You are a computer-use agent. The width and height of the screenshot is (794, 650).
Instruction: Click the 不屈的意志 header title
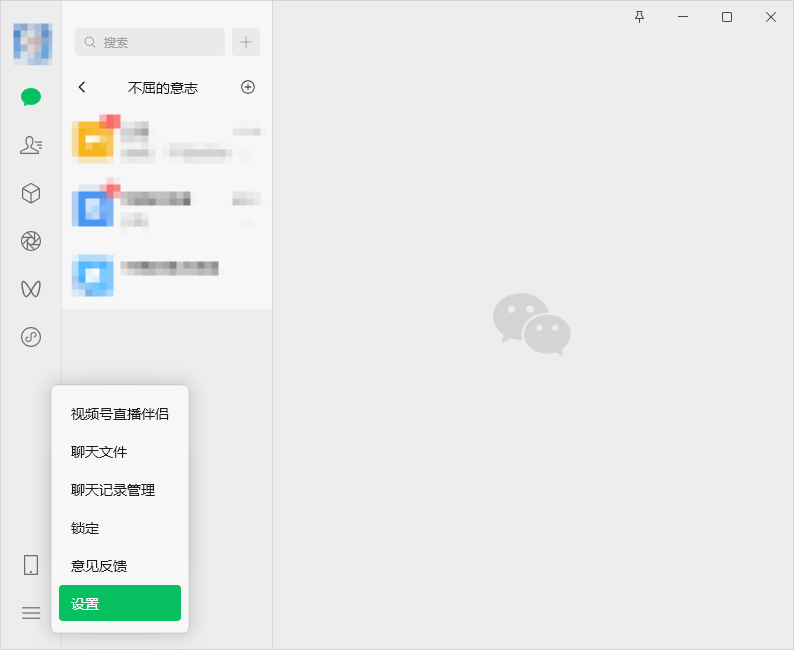pos(163,88)
